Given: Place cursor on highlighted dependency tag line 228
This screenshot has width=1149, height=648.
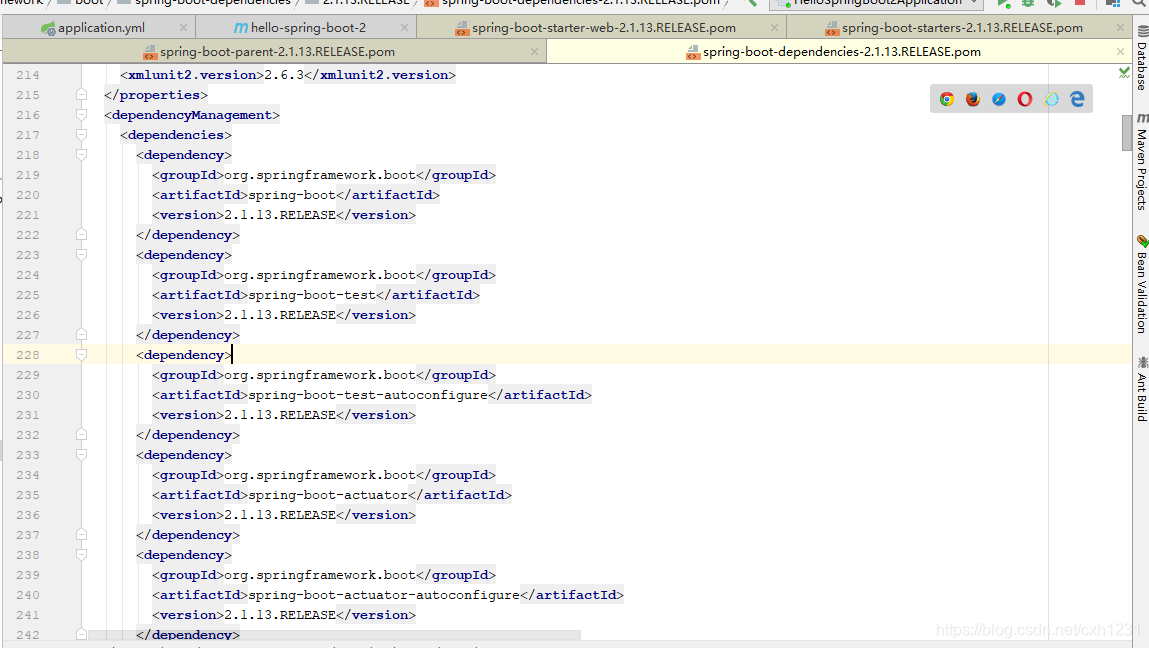Looking at the screenshot, I should pos(184,355).
